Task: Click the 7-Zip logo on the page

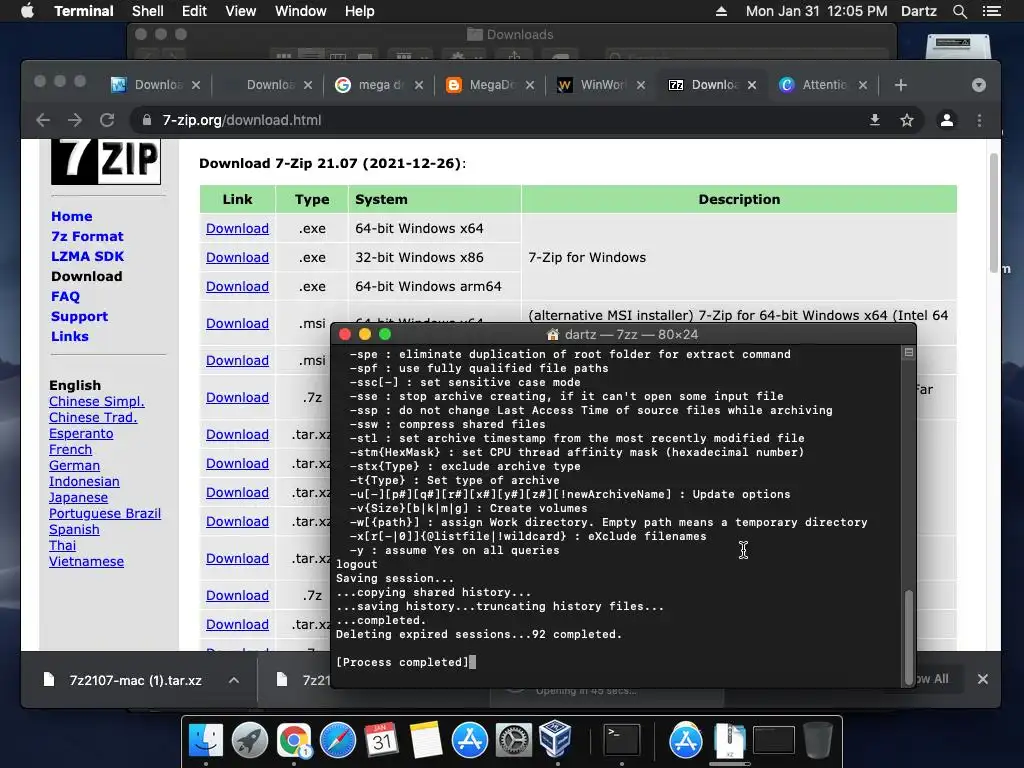Action: coord(106,161)
